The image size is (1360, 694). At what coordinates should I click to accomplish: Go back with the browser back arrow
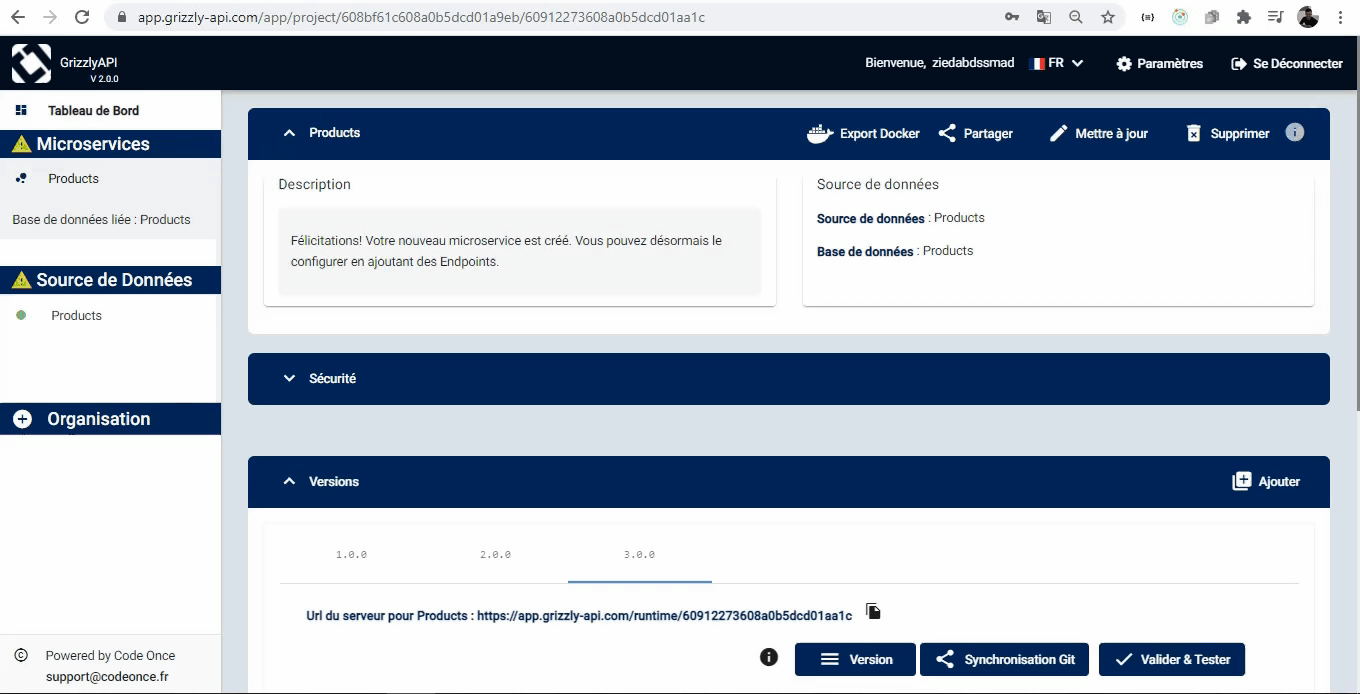pos(18,17)
